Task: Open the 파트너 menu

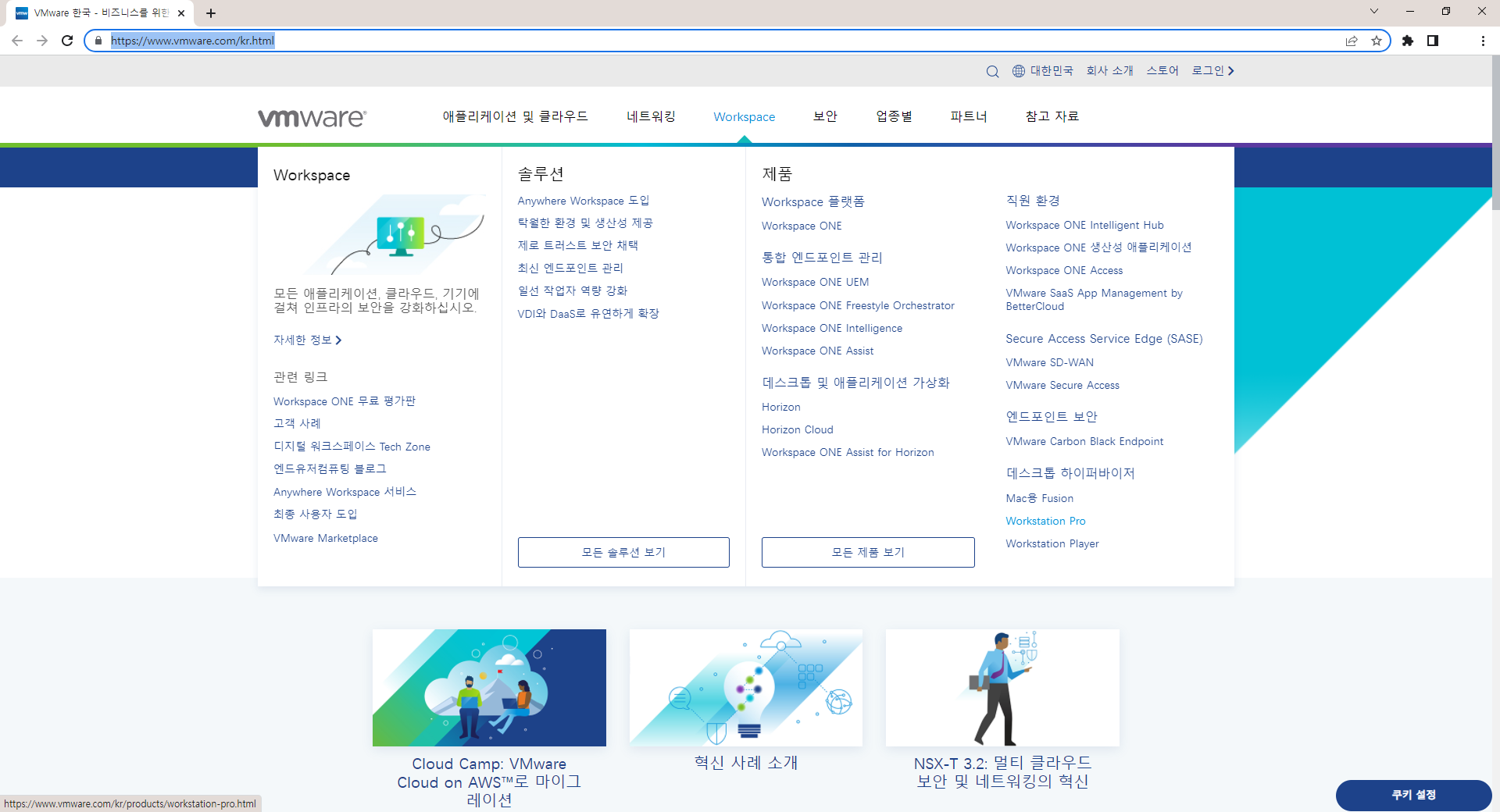Action: tap(969, 116)
